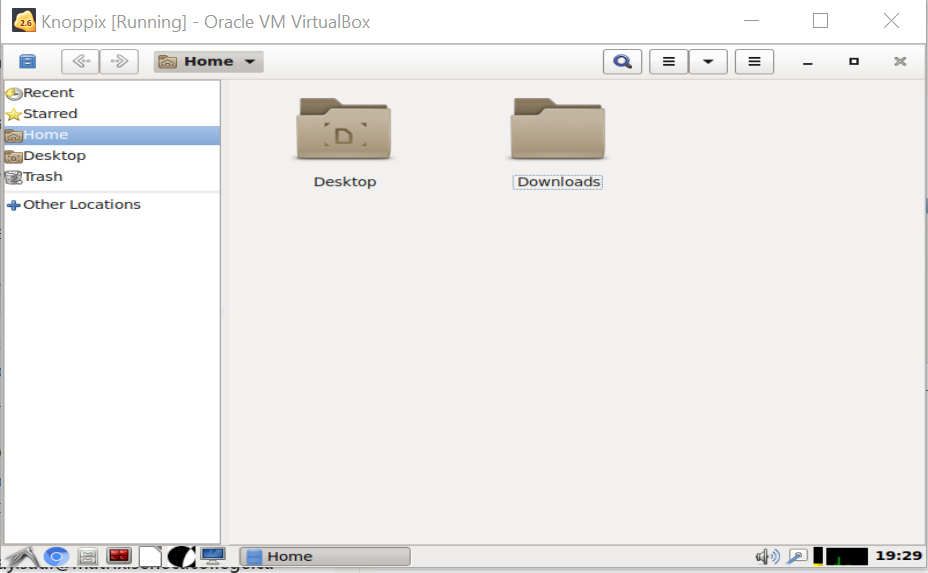Open the Home path dropdown
928x573 pixels.
(x=208, y=62)
